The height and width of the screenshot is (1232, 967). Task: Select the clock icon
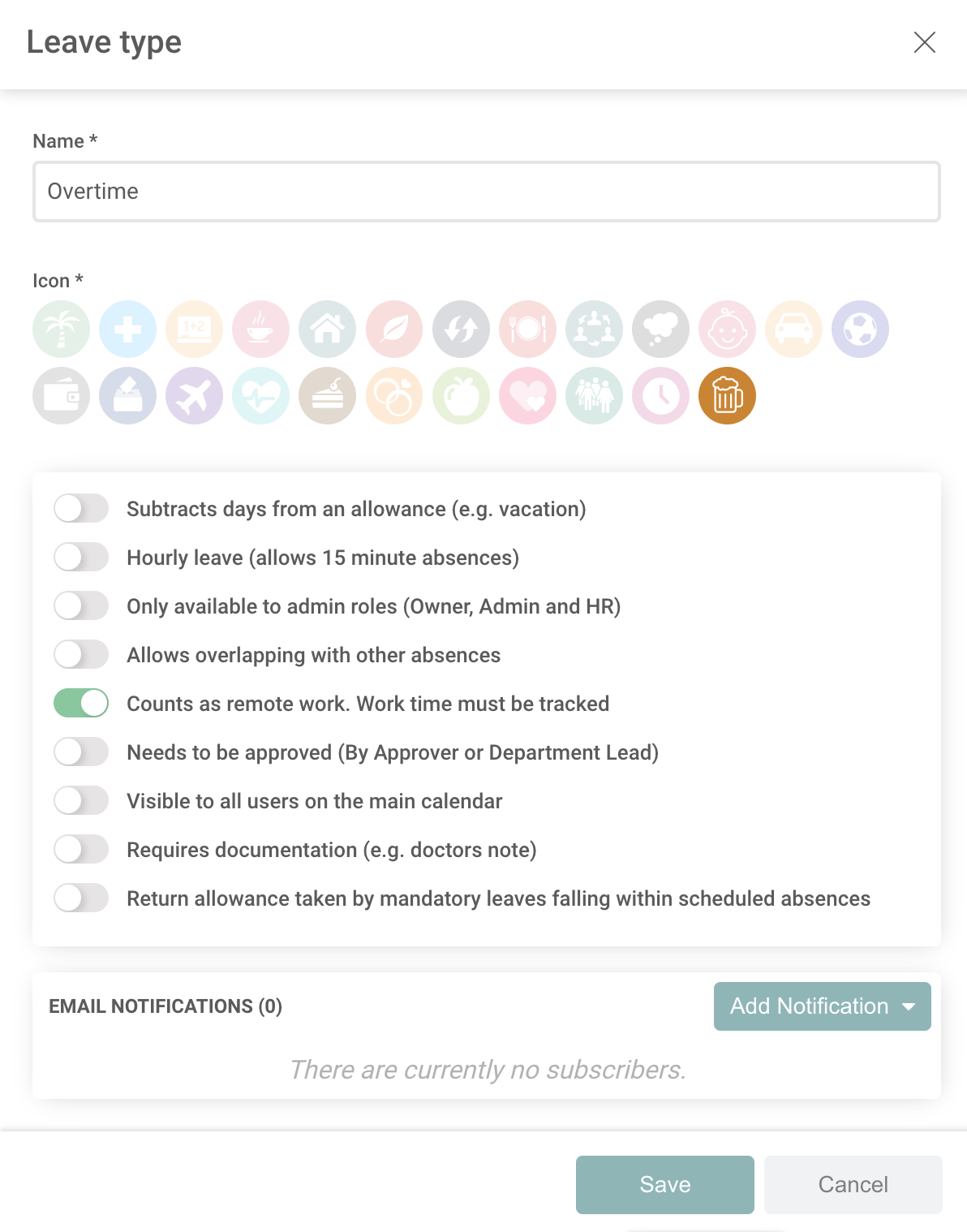(x=661, y=396)
